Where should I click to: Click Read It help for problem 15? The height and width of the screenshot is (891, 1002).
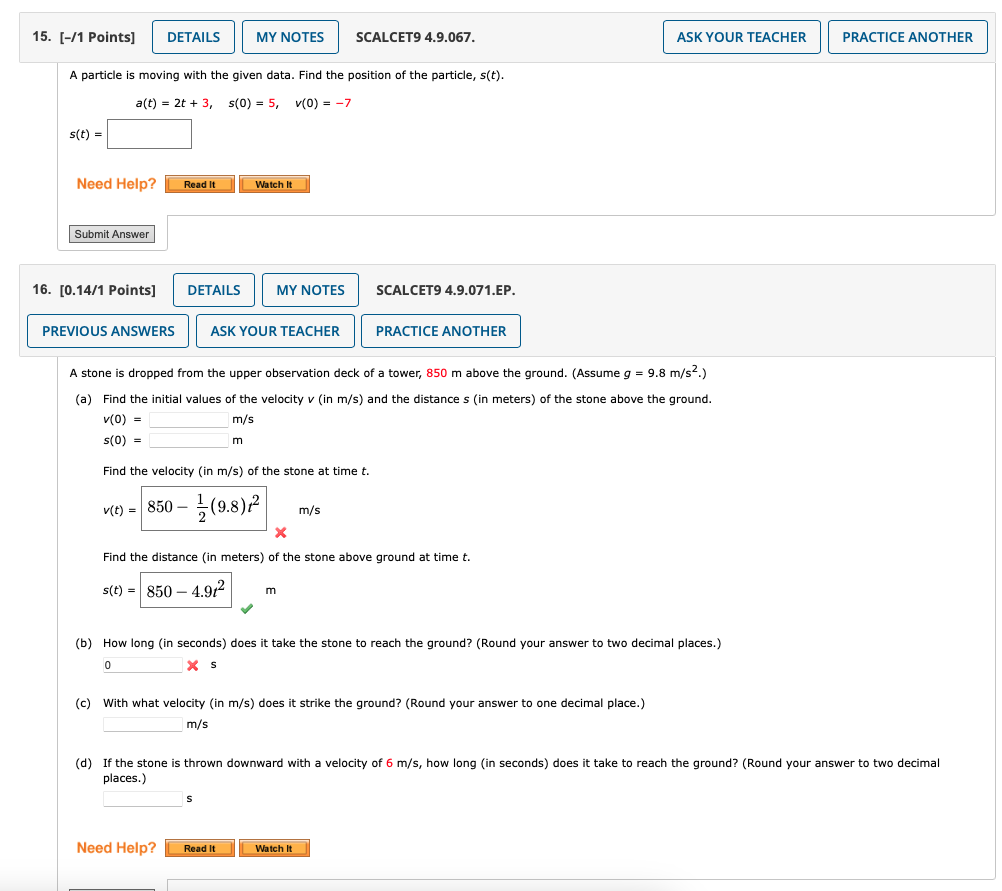click(x=199, y=184)
